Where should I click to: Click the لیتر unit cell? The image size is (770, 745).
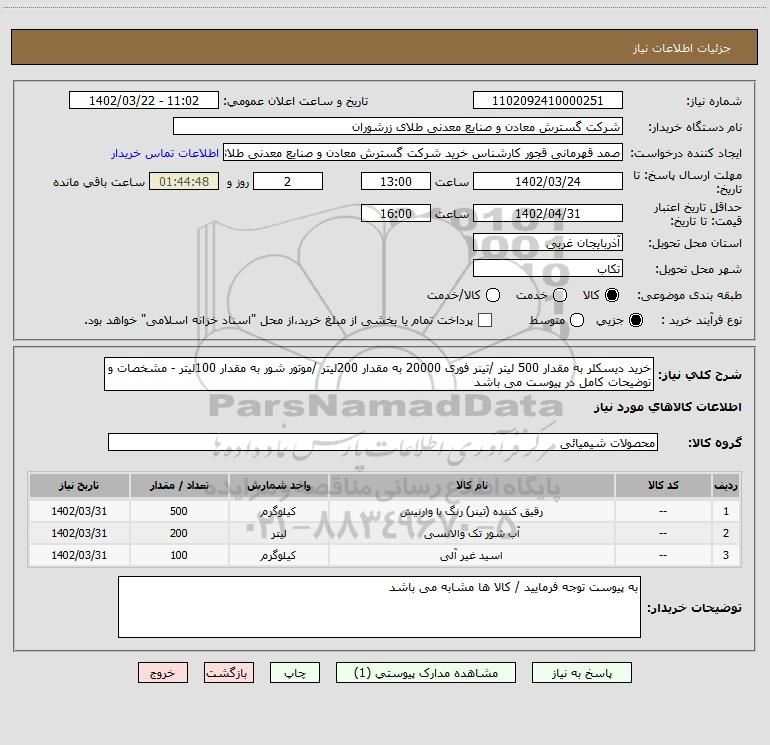[x=278, y=534]
